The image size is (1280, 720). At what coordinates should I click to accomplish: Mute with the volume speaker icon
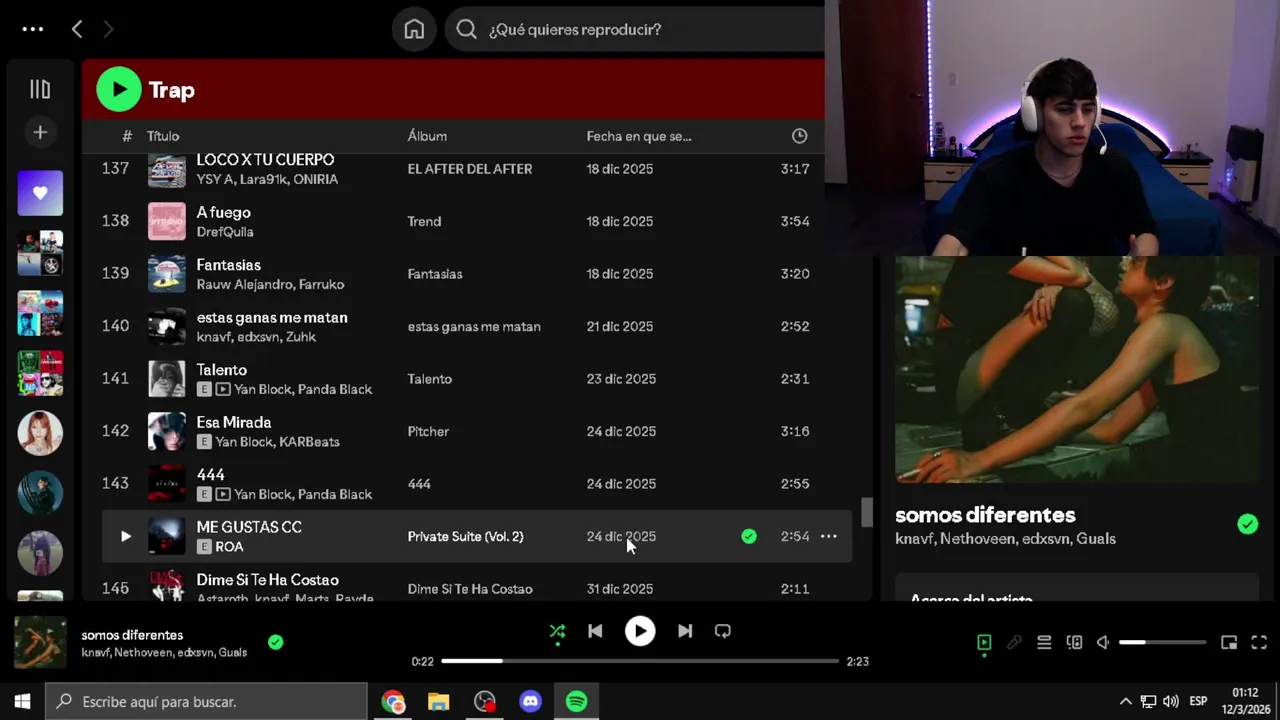(1103, 642)
